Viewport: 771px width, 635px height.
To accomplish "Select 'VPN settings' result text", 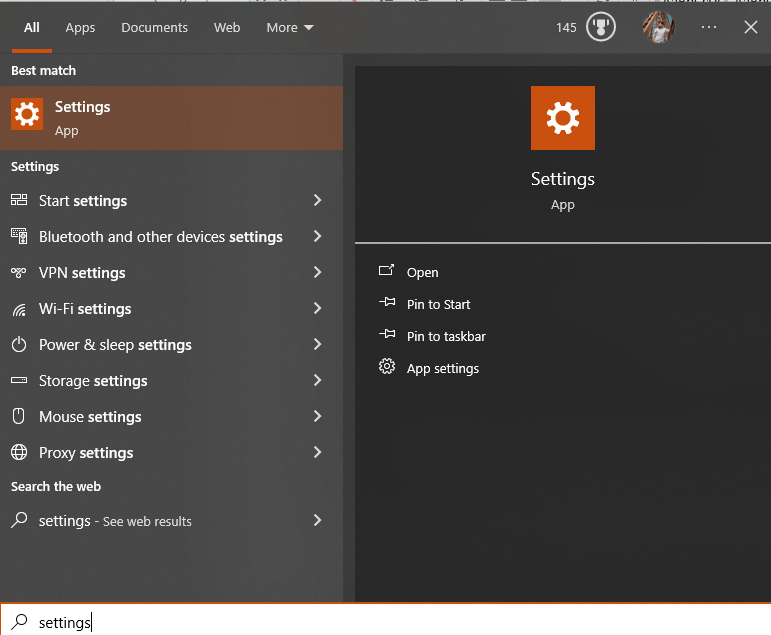I will (82, 272).
